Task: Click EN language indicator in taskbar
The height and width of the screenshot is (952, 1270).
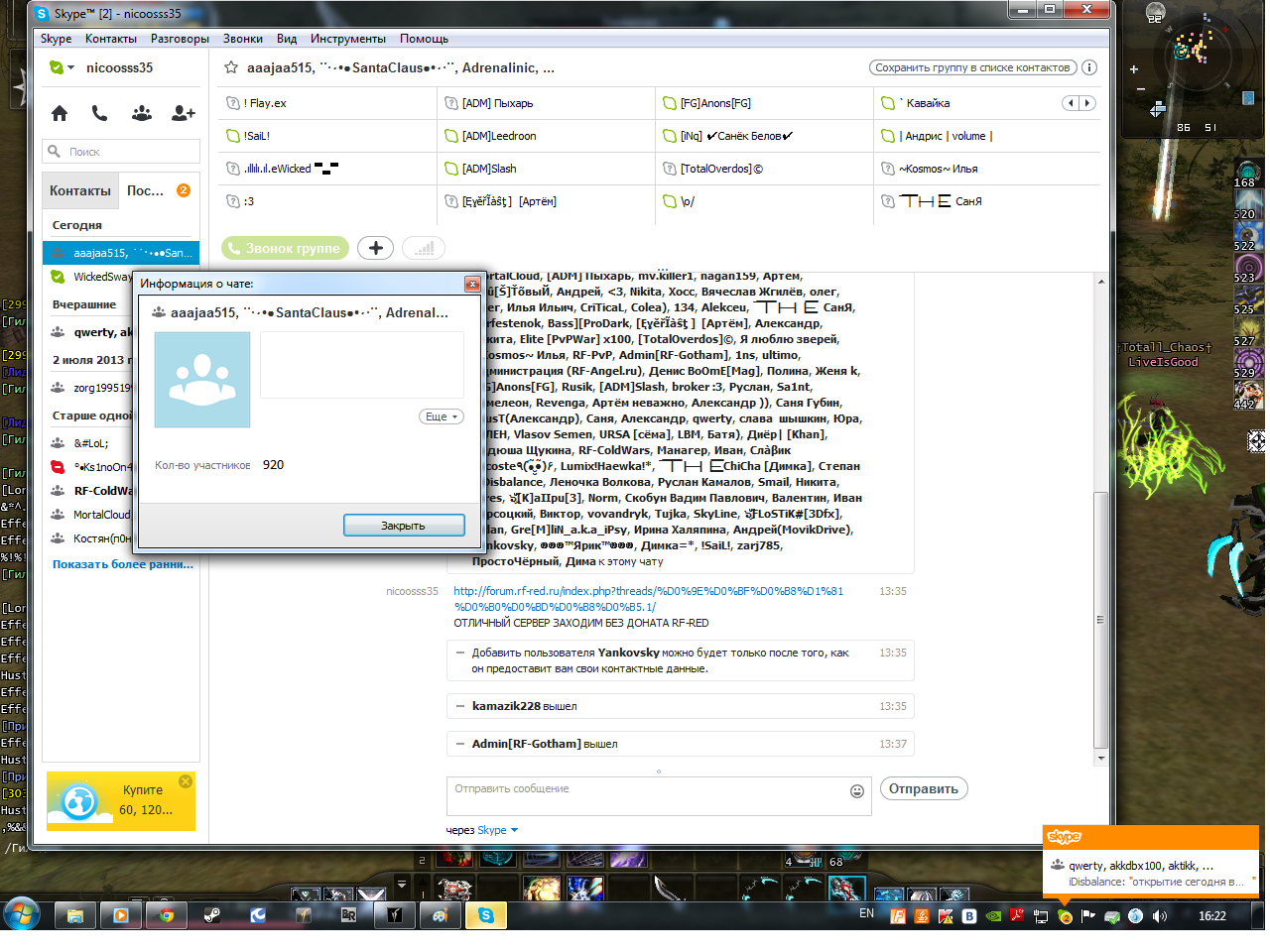Action: (866, 913)
